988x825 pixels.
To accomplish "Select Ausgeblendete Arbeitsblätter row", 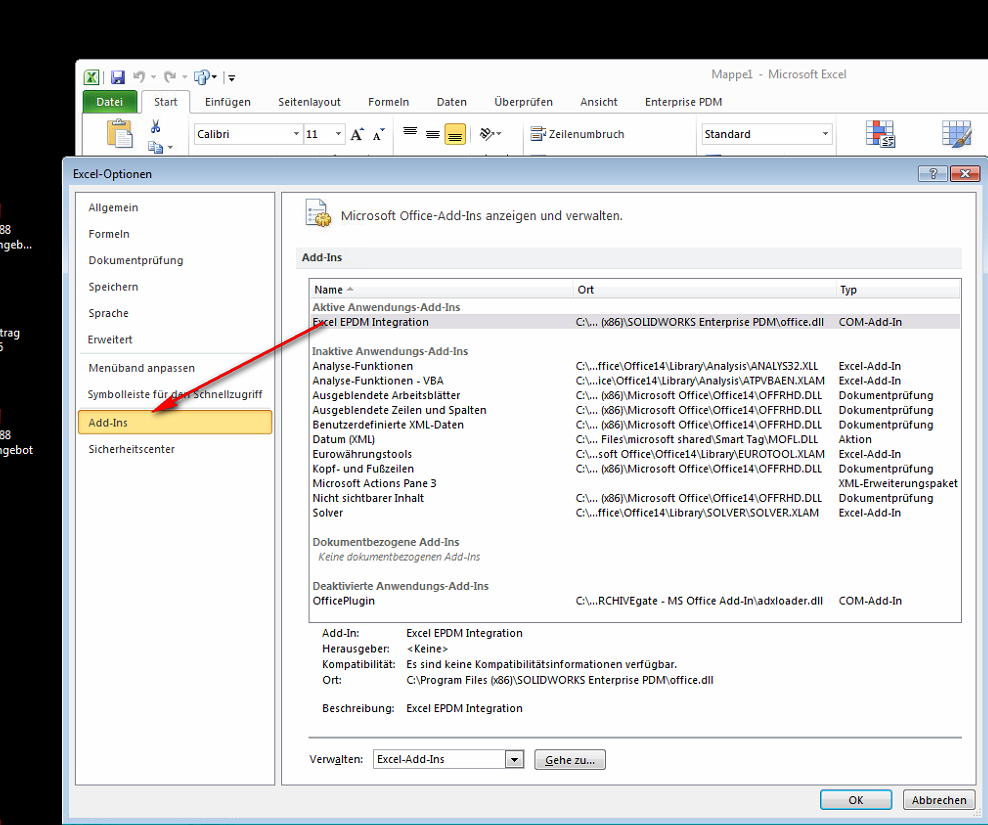I will coord(635,395).
